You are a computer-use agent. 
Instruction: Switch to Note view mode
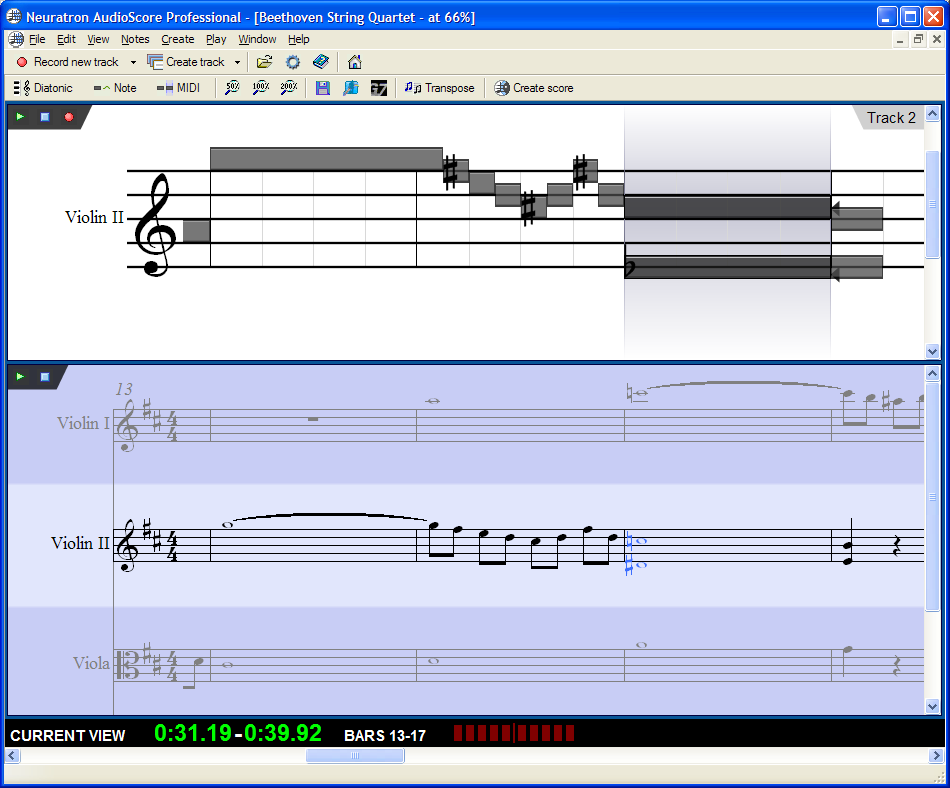pos(115,88)
